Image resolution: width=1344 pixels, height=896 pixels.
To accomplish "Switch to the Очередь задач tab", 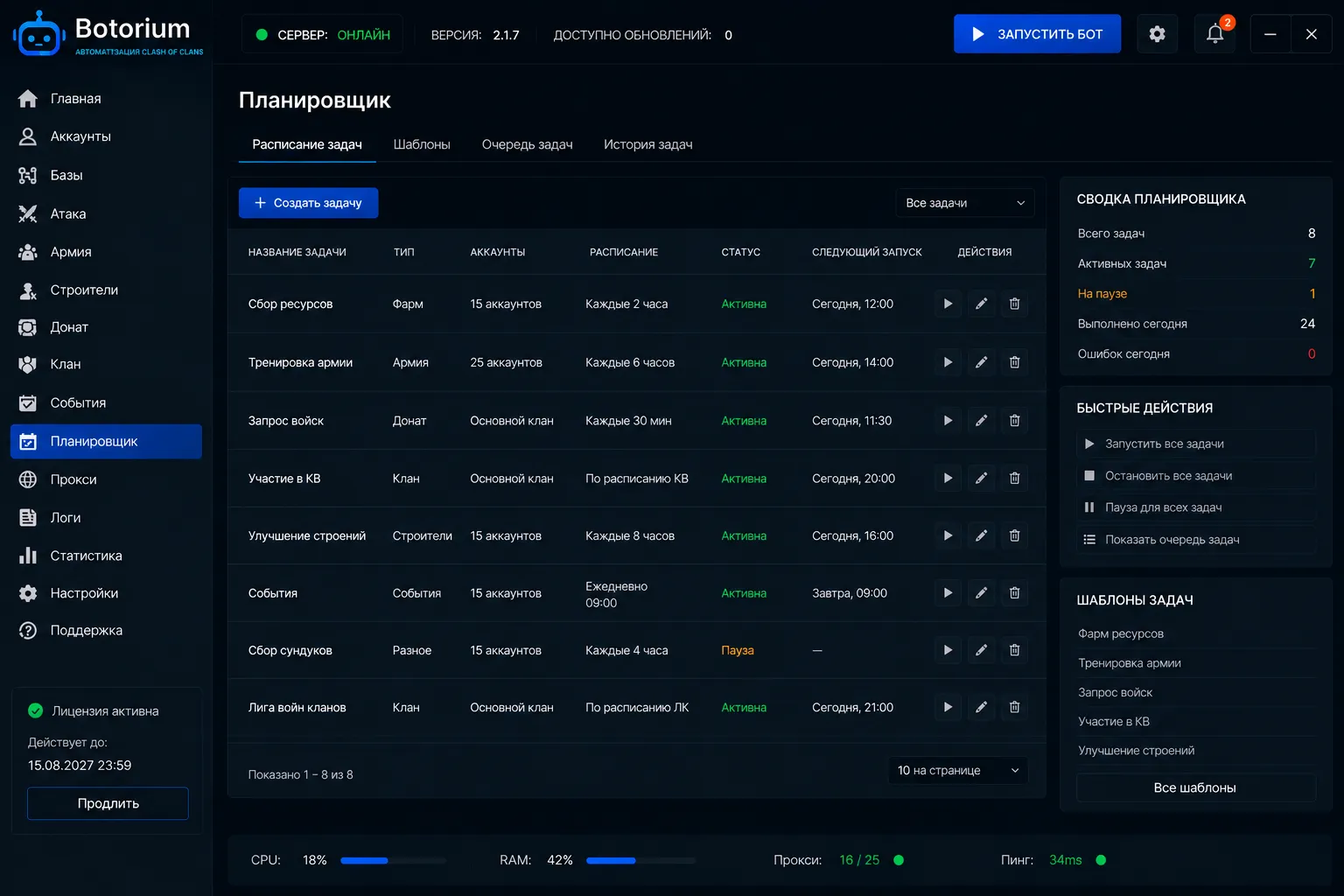I will (527, 144).
